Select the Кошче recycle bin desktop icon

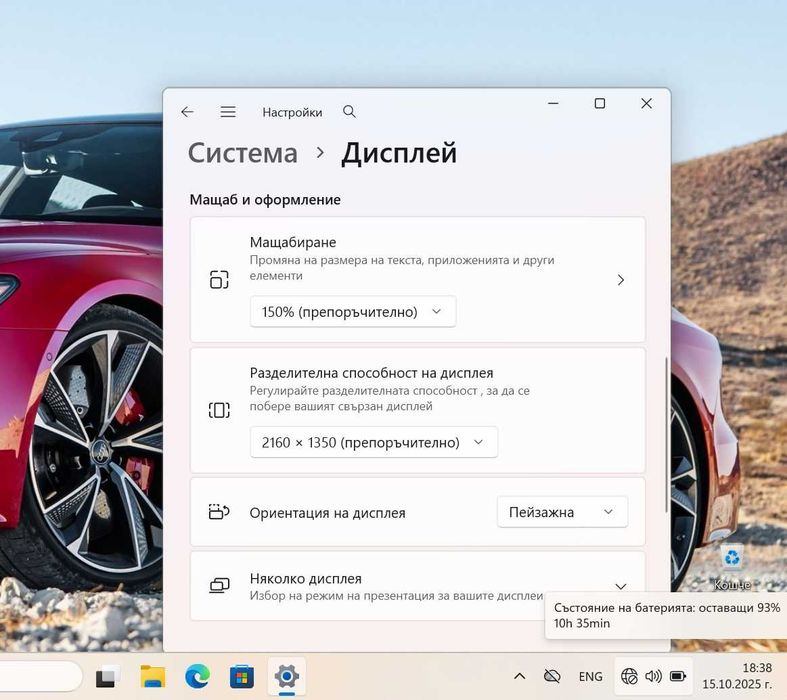point(732,568)
